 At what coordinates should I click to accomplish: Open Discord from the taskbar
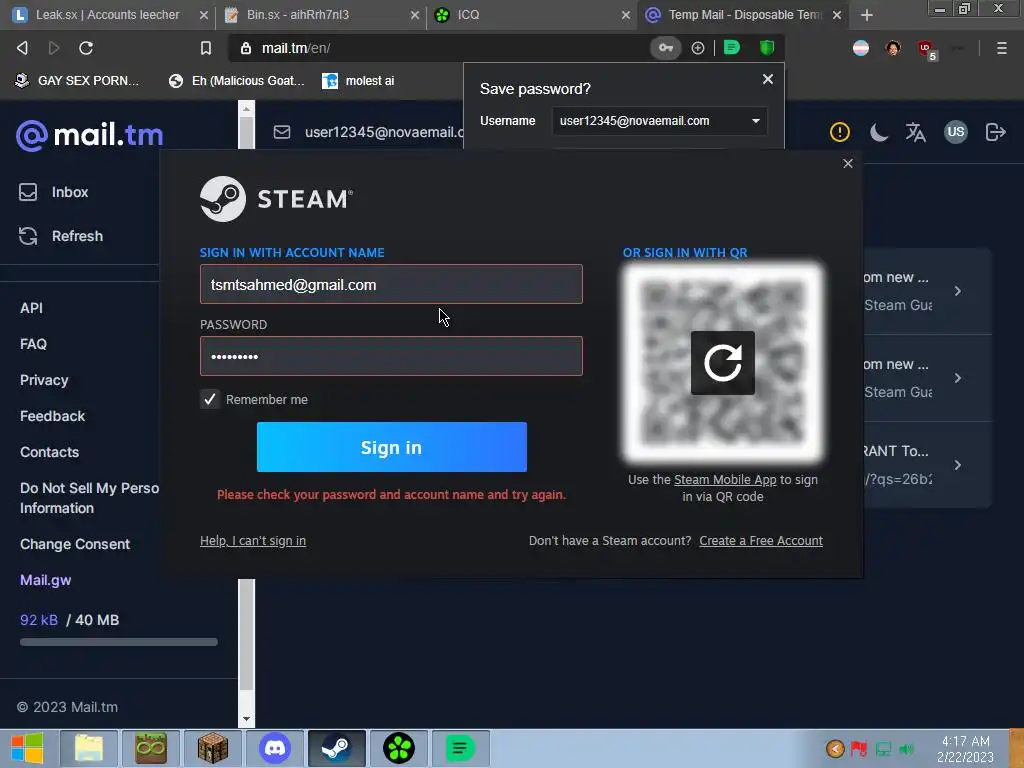[x=275, y=748]
